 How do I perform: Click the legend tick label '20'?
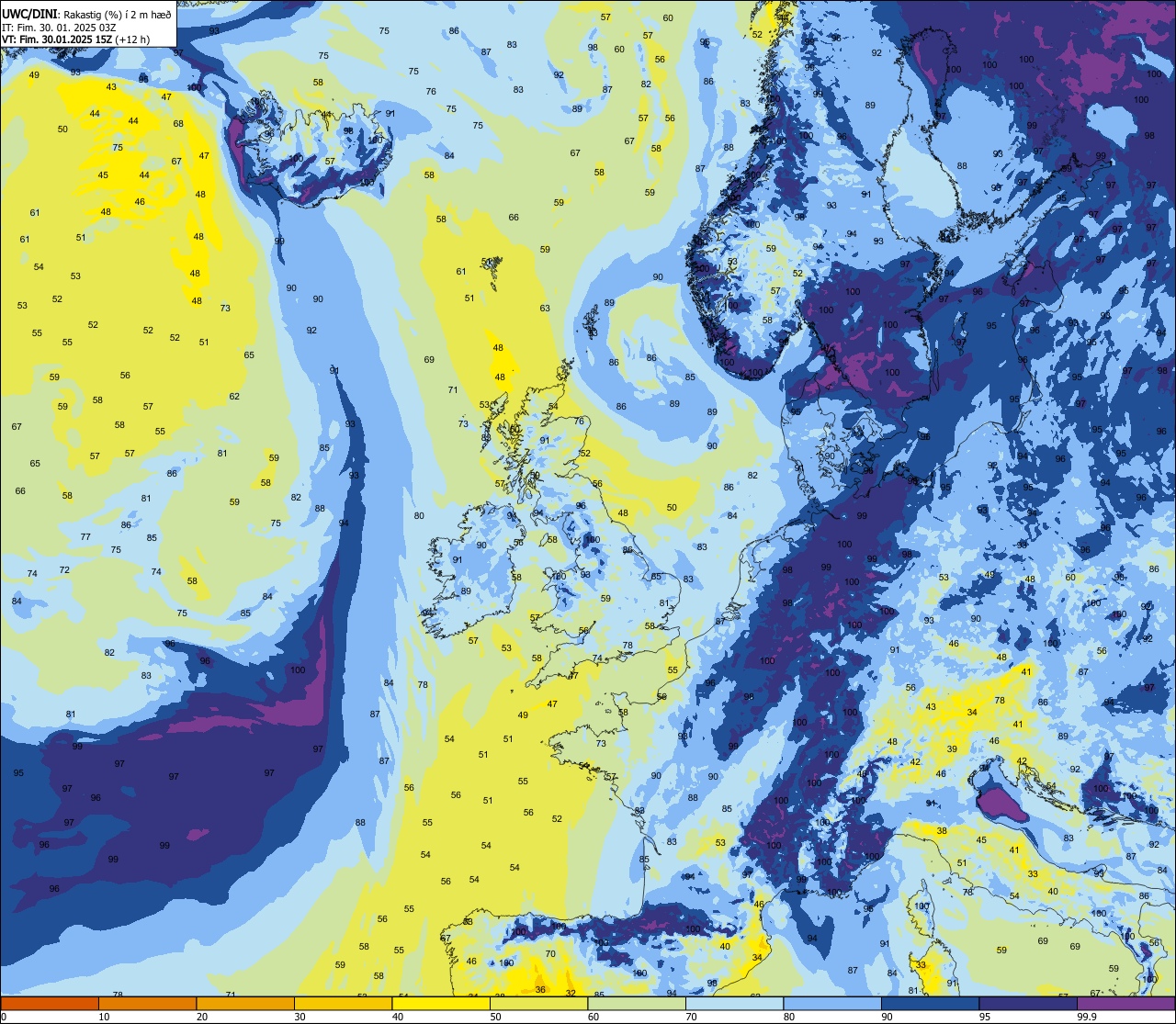202,1017
